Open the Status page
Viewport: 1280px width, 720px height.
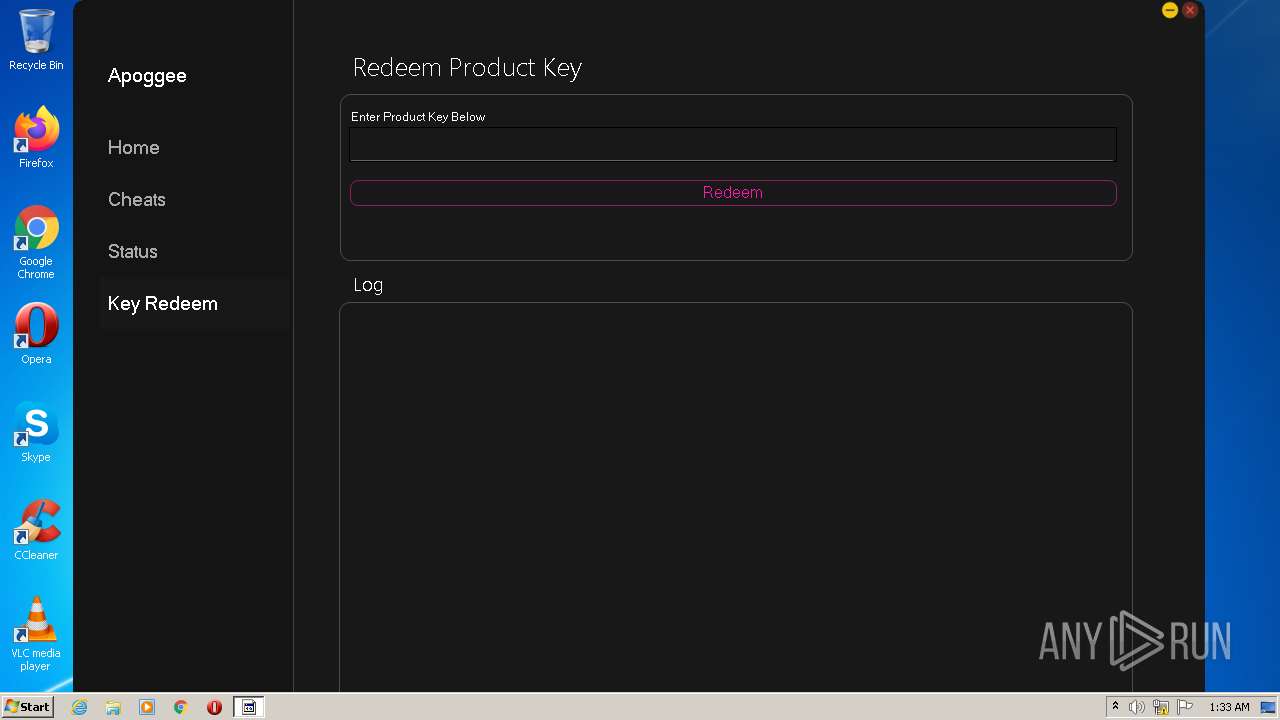coord(133,251)
